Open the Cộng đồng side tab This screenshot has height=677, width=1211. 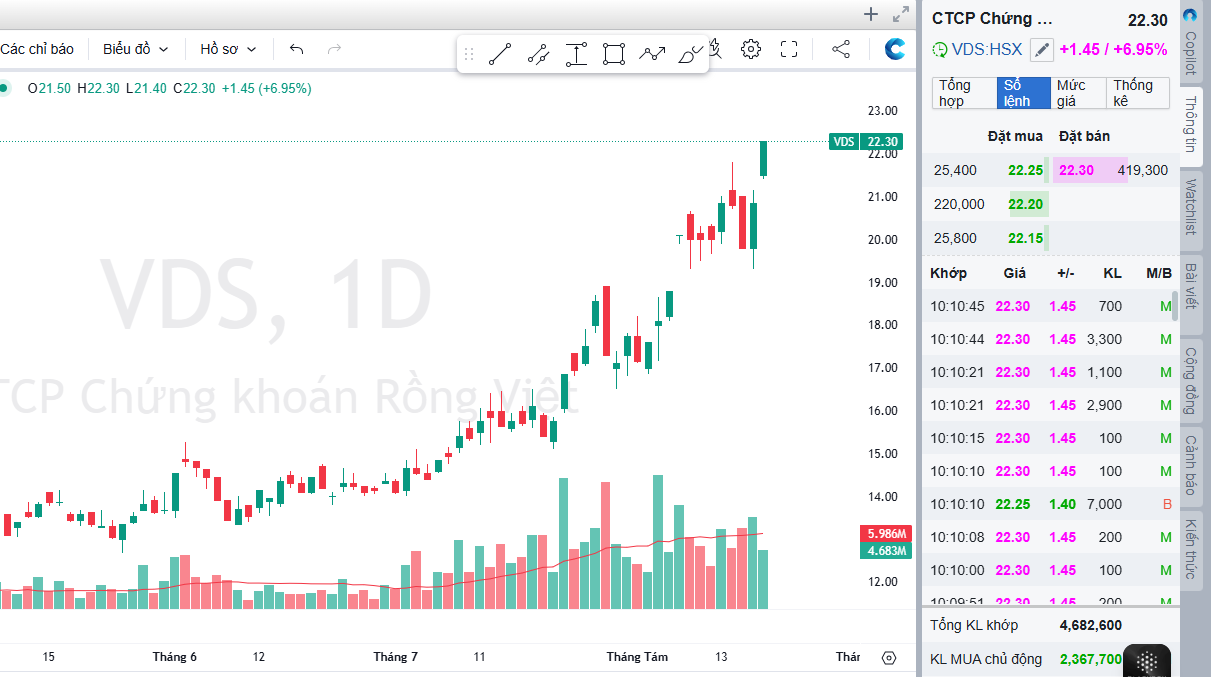tap(1190, 380)
